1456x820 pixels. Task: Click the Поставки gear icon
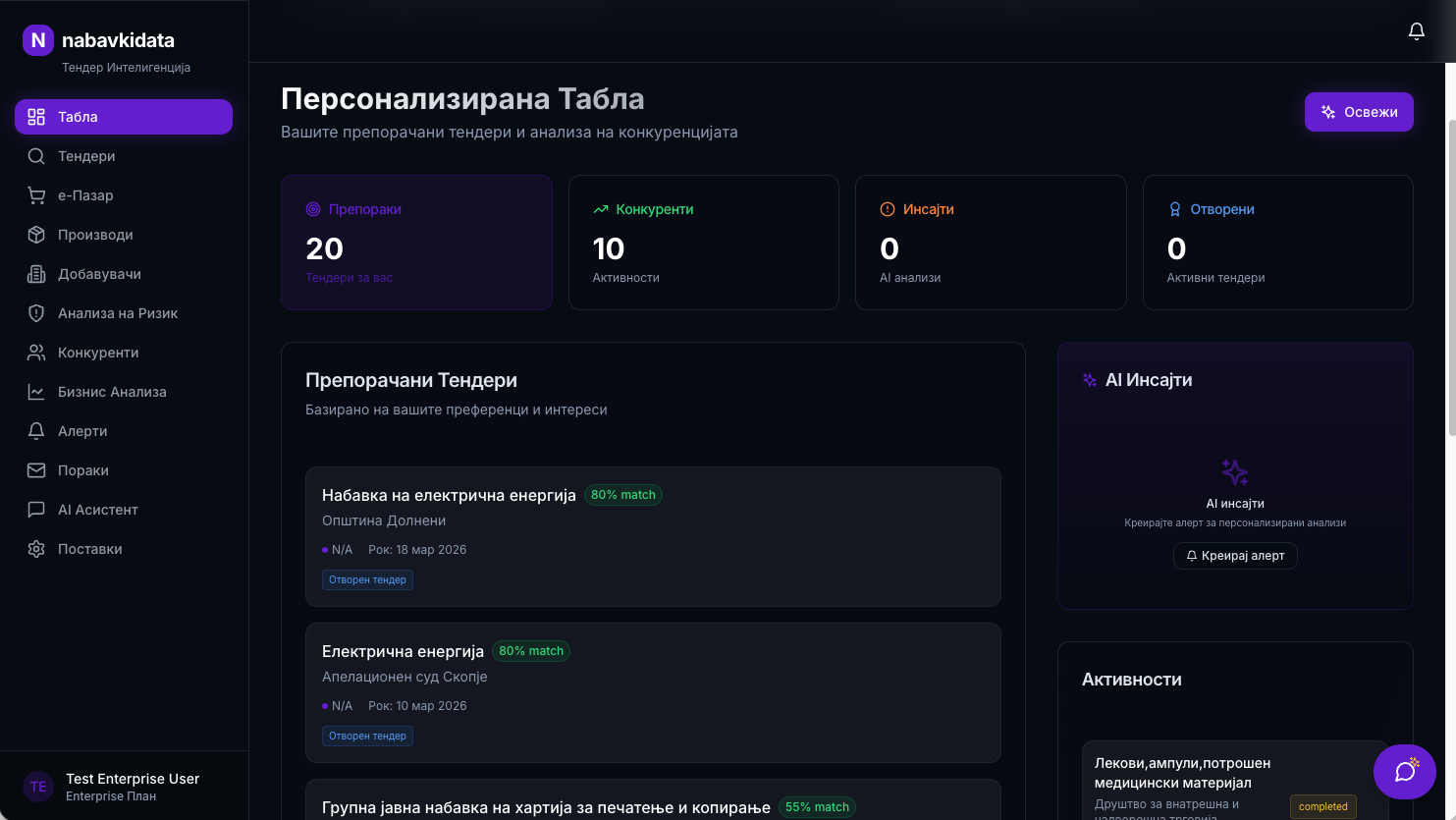click(36, 549)
